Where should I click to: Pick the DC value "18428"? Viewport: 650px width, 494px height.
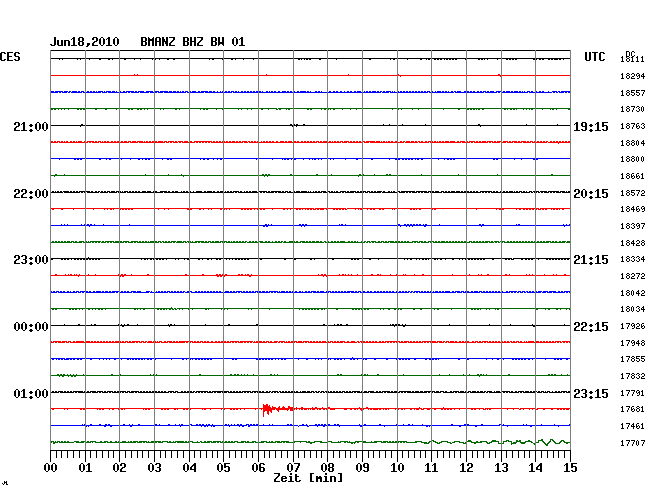[x=633, y=243]
